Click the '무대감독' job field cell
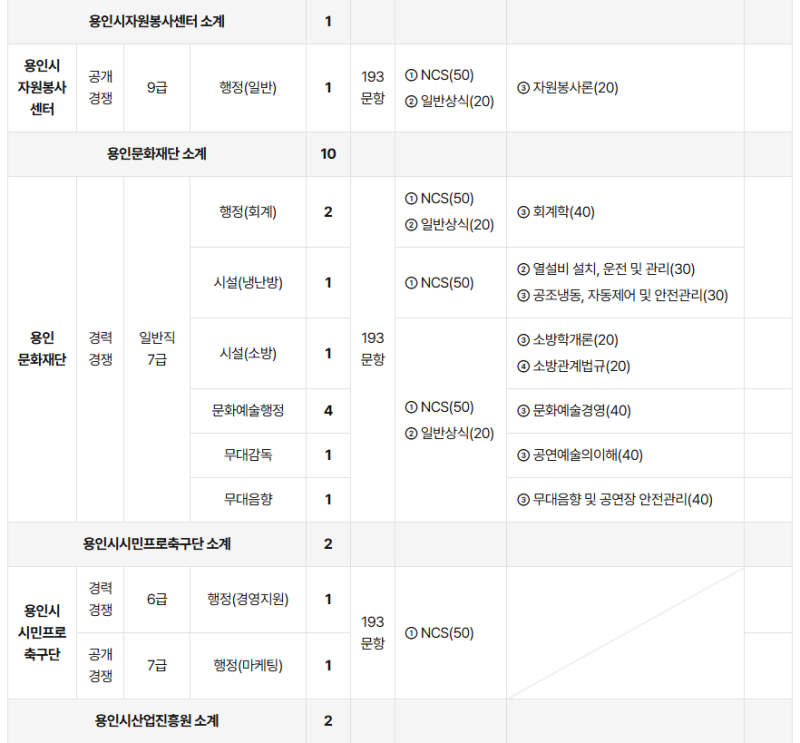The height and width of the screenshot is (743, 800). tap(248, 455)
